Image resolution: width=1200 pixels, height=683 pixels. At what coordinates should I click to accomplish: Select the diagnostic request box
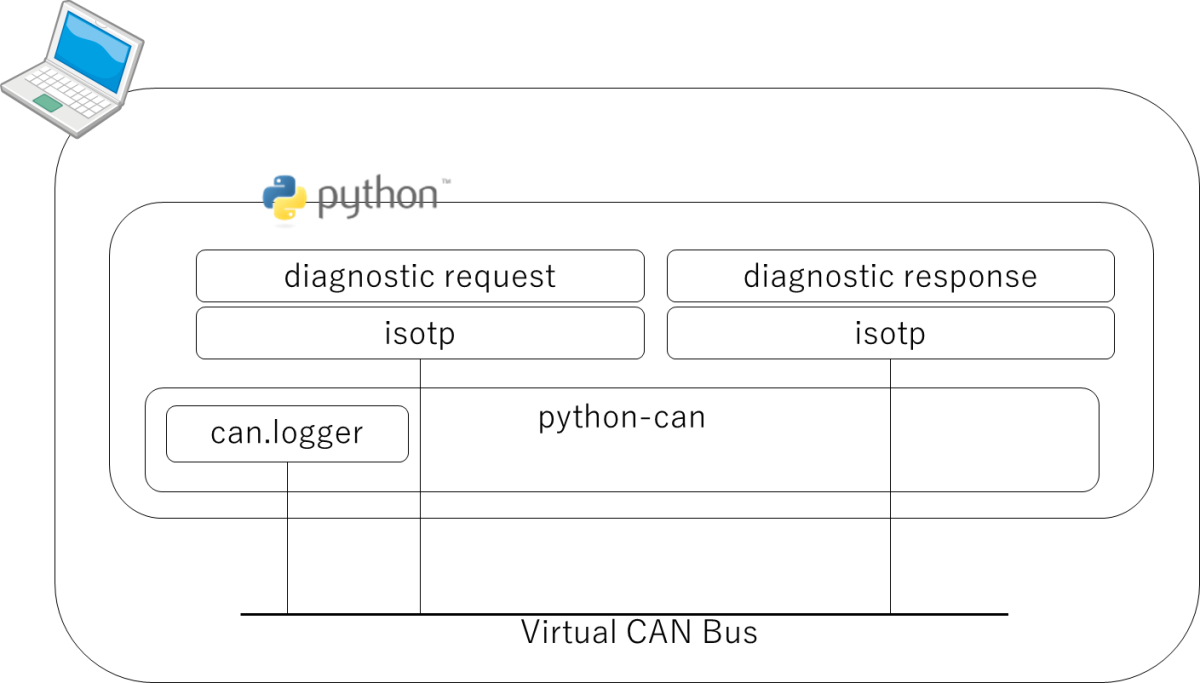420,276
